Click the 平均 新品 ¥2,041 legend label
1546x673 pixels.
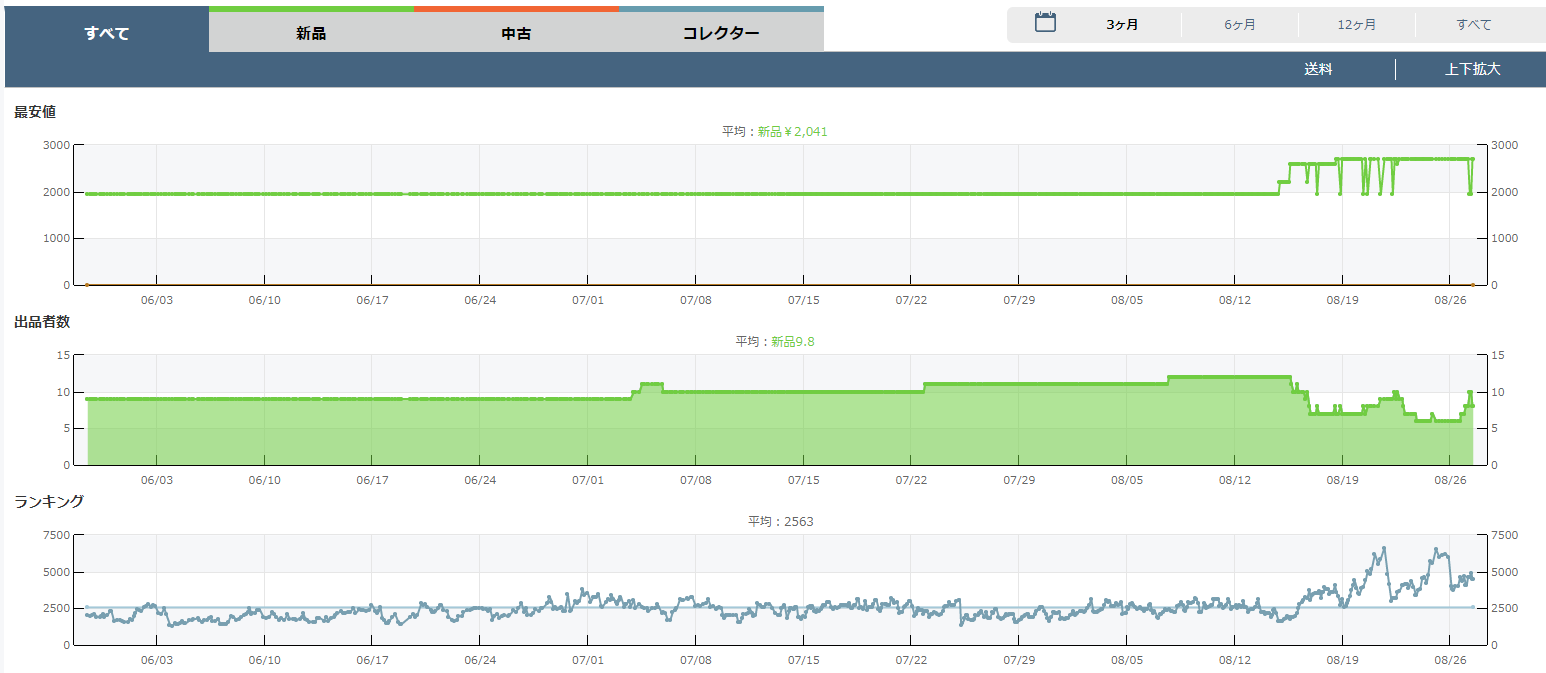click(775, 132)
